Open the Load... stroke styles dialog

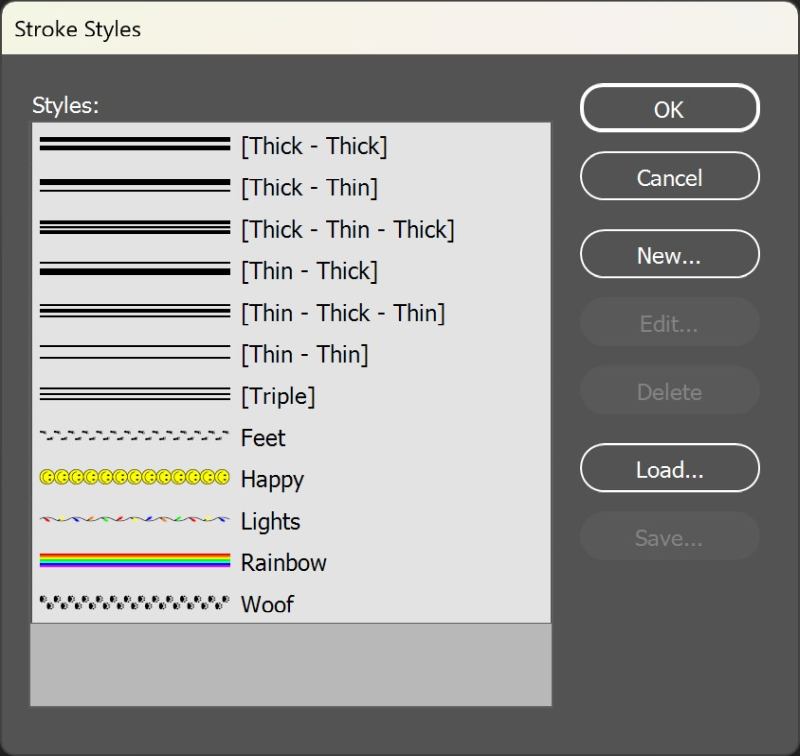669,469
